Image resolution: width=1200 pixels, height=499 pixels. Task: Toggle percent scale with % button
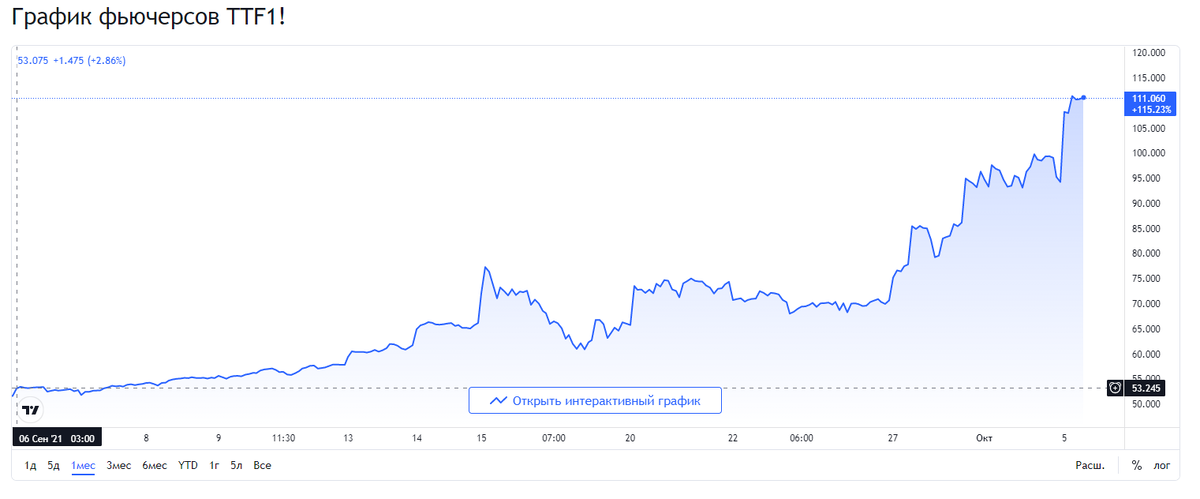pyautogui.click(x=1137, y=466)
